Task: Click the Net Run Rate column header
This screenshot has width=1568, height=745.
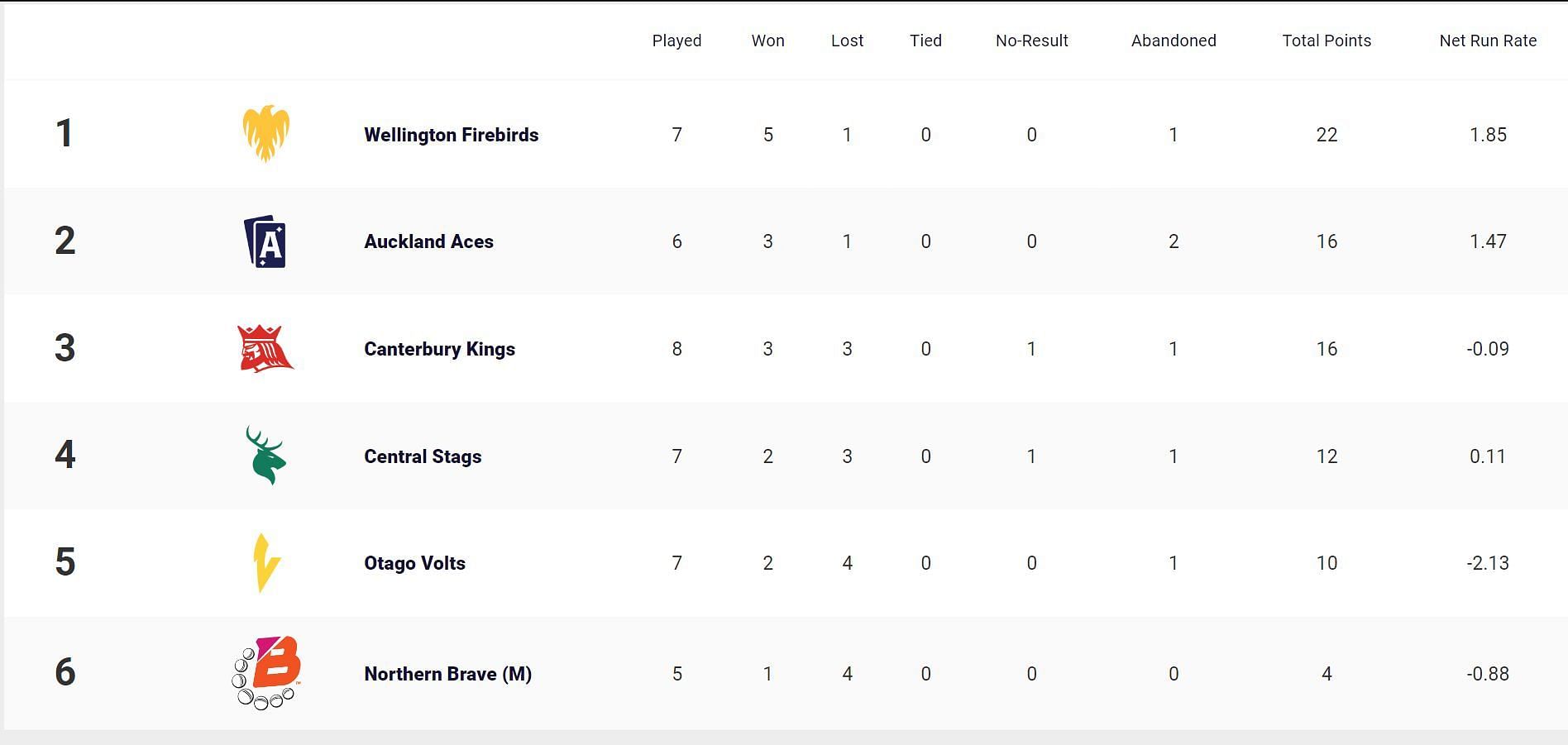Action: pos(1488,41)
